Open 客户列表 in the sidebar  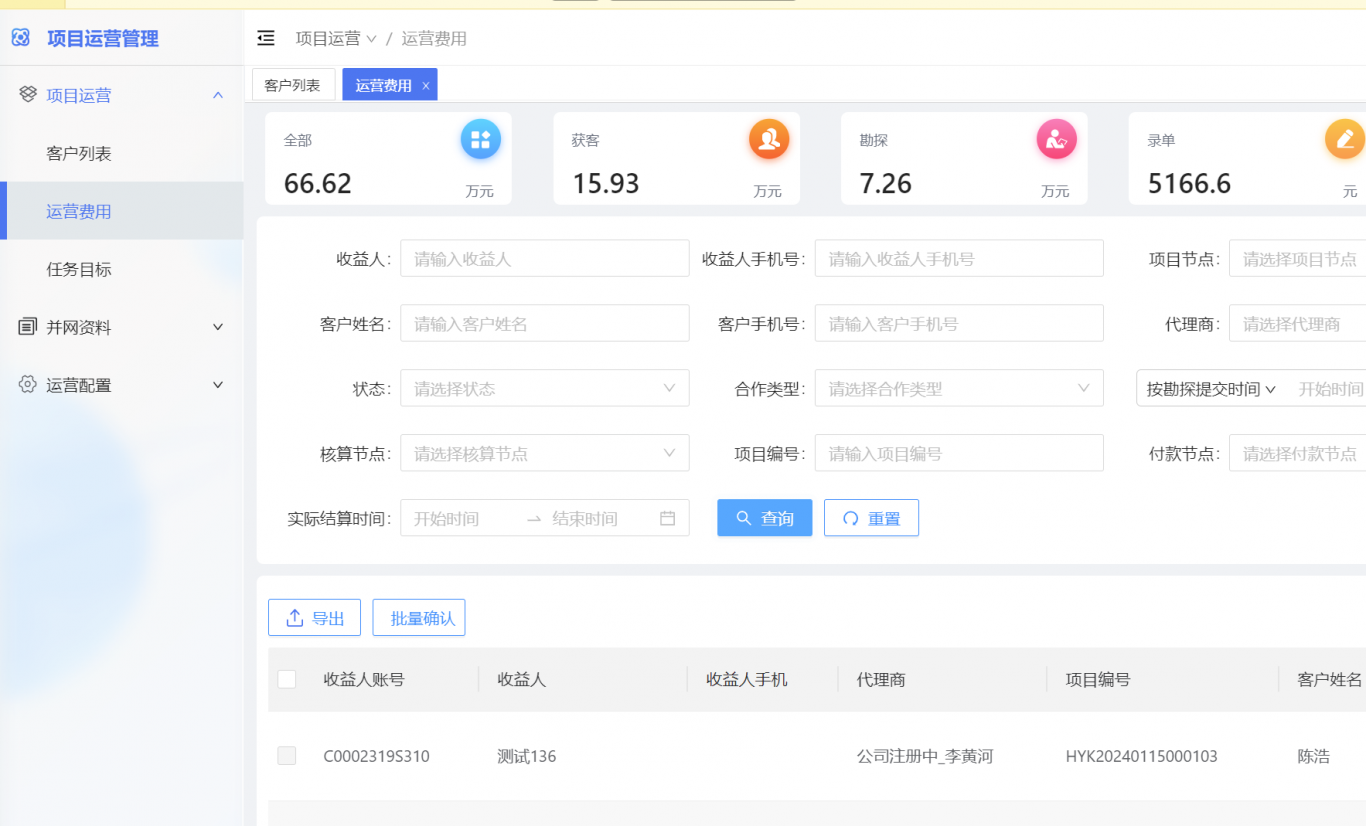pyautogui.click(x=122, y=153)
